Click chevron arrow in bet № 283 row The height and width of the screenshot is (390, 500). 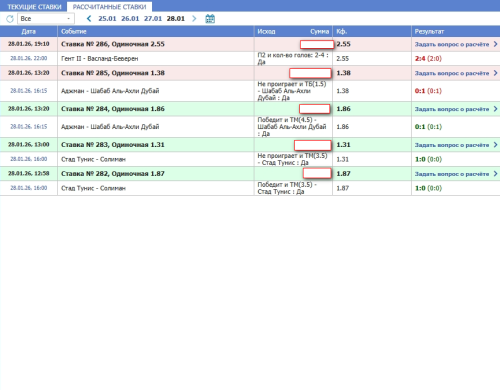click(495, 145)
